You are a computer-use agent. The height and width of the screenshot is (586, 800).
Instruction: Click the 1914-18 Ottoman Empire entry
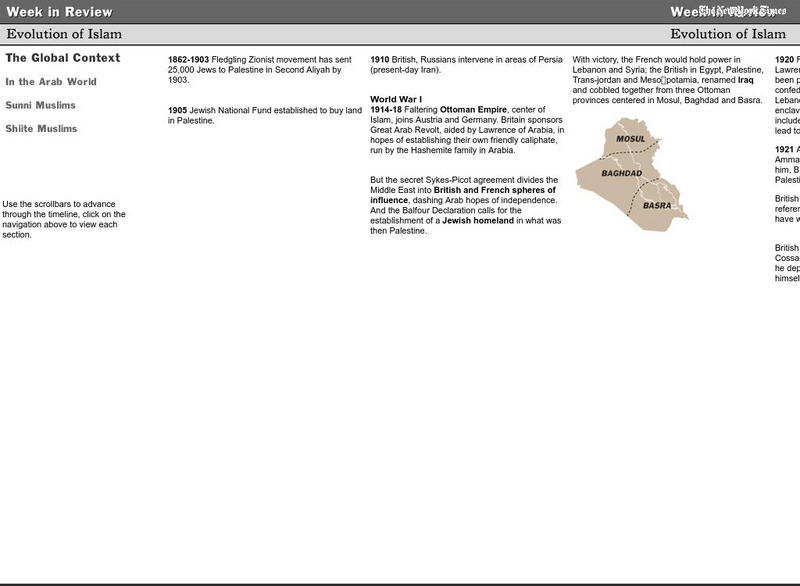coord(467,130)
